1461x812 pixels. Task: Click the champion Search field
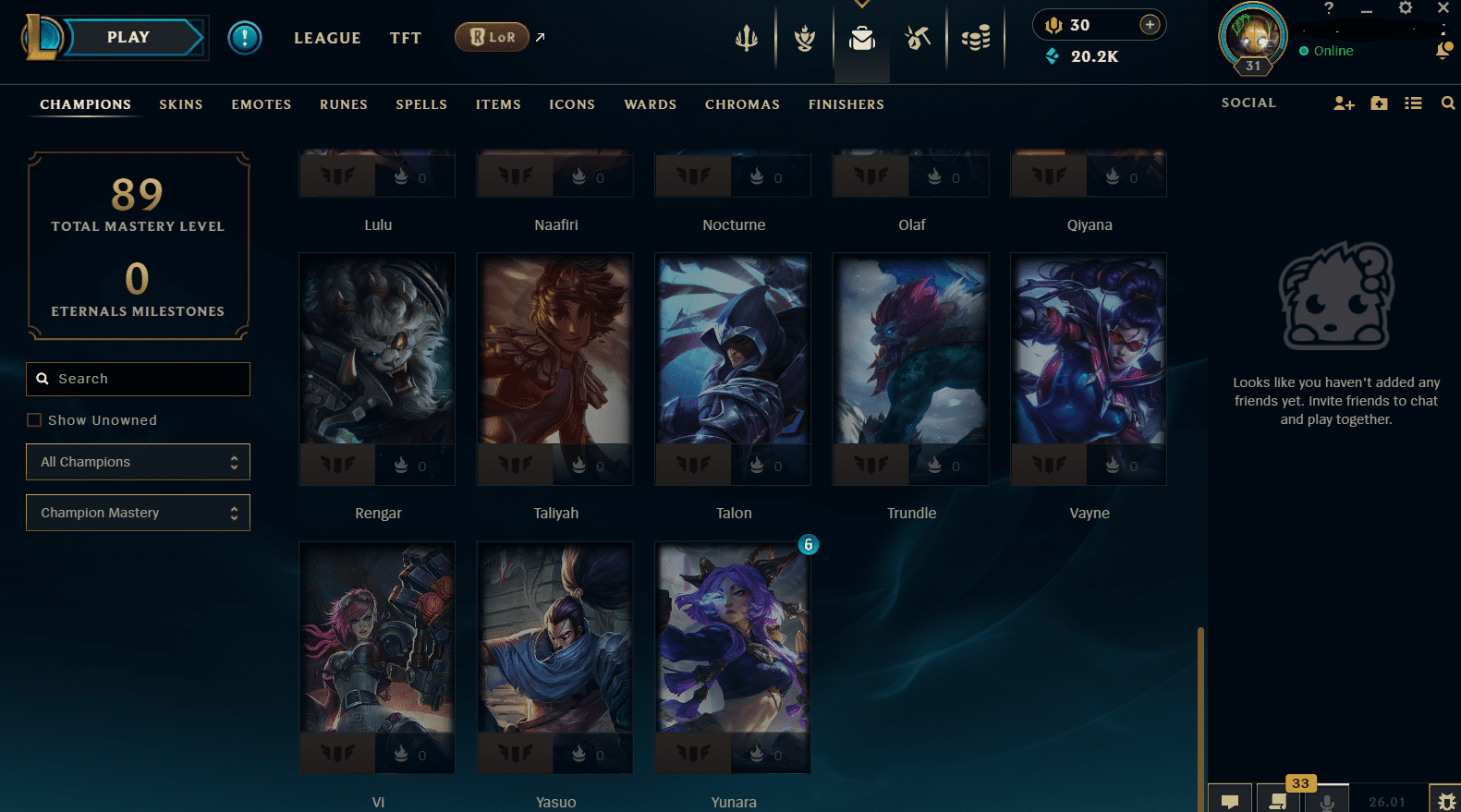click(x=138, y=379)
